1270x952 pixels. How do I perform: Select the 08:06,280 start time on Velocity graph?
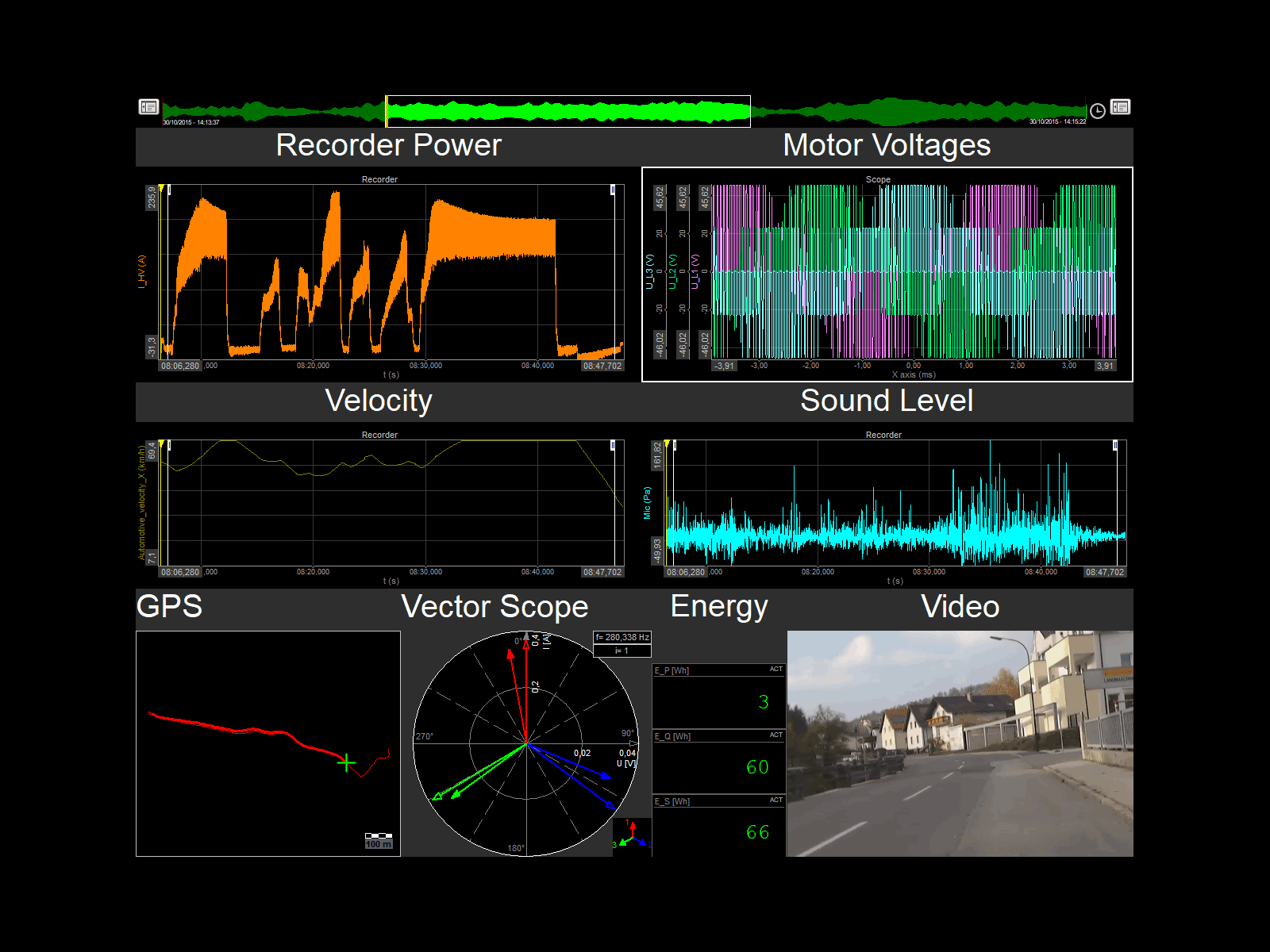(x=180, y=572)
